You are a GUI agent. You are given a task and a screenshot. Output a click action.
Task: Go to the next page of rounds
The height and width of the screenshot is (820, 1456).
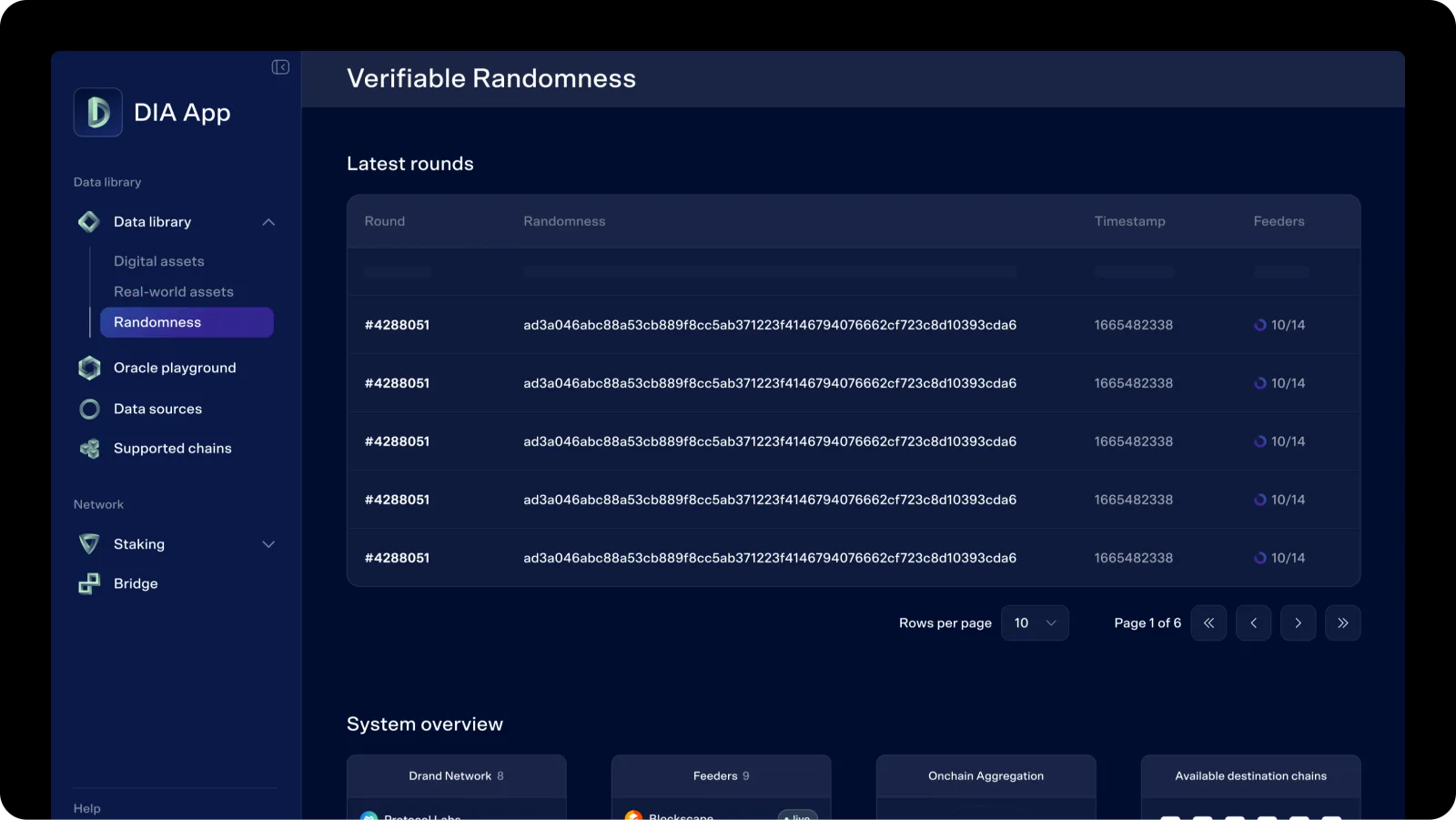coord(1299,623)
